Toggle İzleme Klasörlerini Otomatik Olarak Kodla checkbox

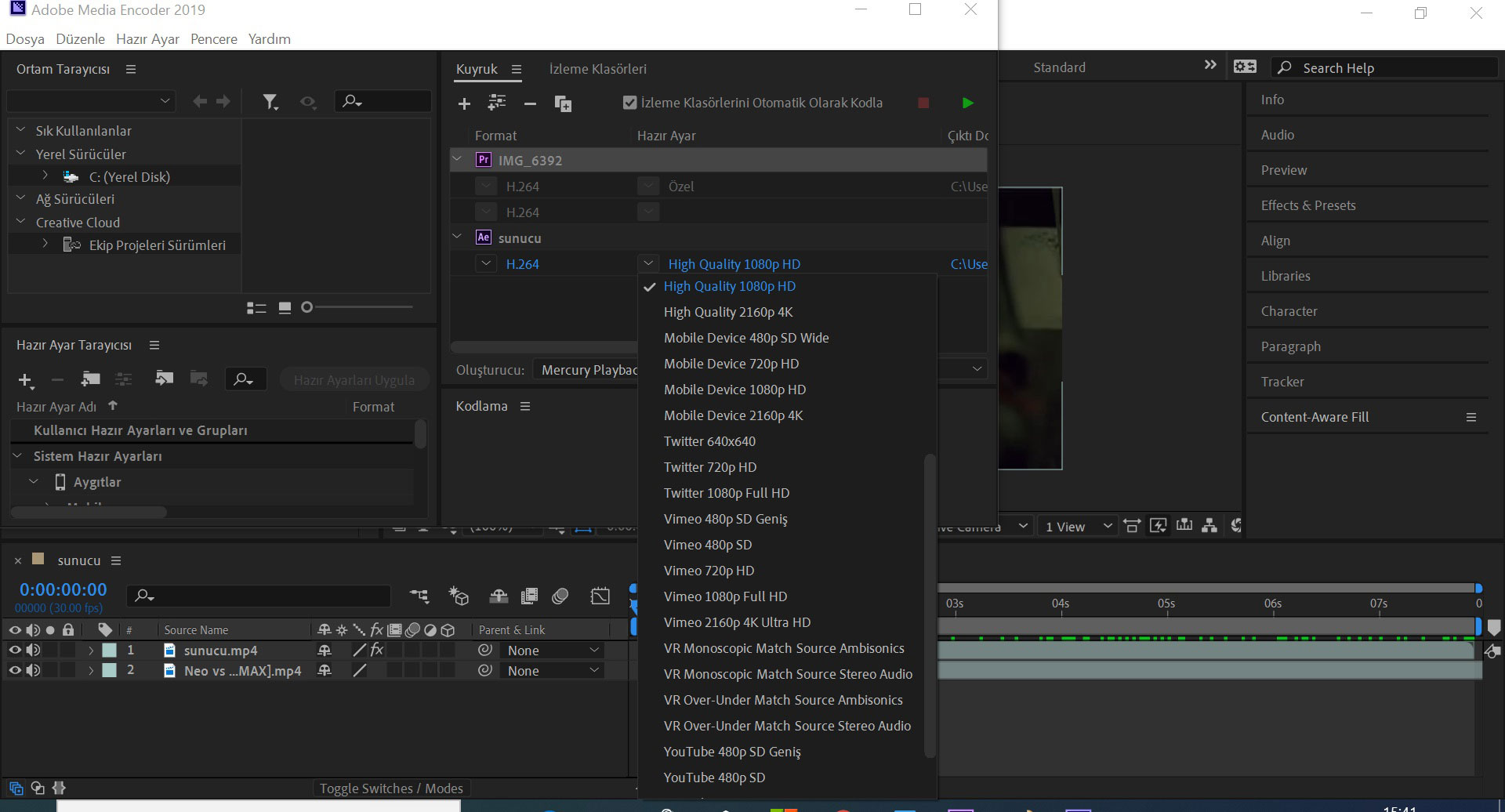pos(629,103)
